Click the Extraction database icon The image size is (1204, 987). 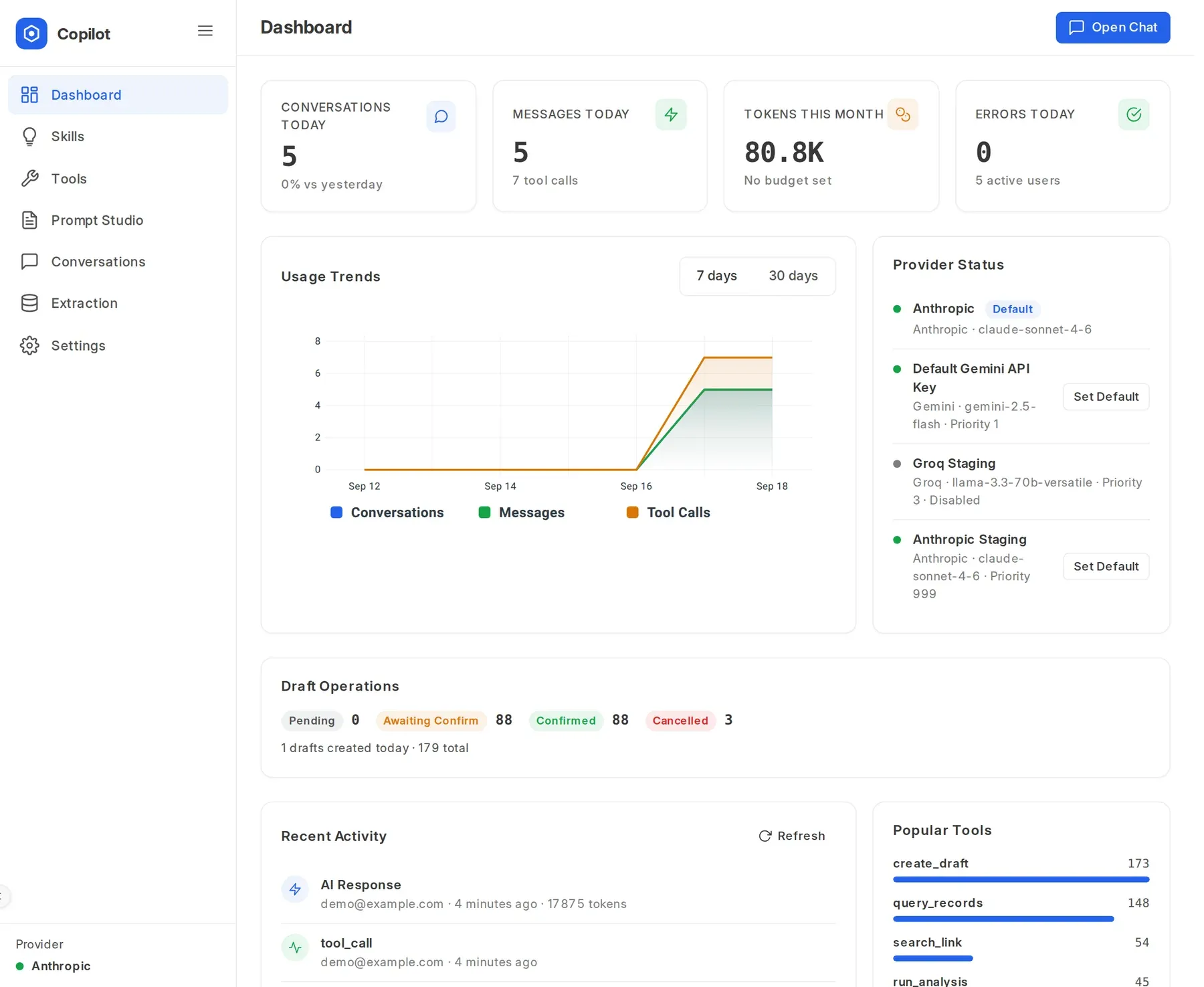point(29,303)
